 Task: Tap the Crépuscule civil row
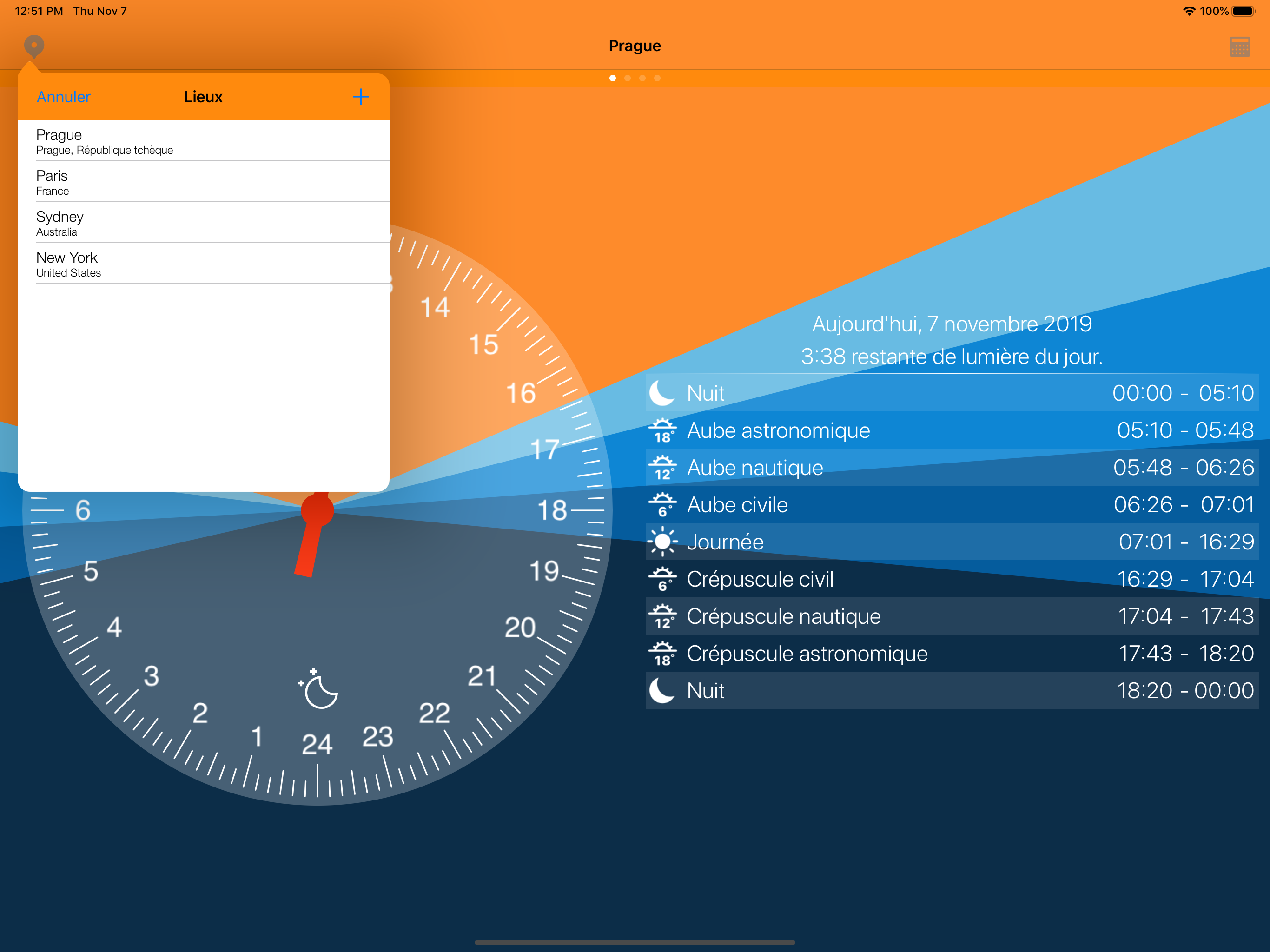pyautogui.click(x=952, y=579)
